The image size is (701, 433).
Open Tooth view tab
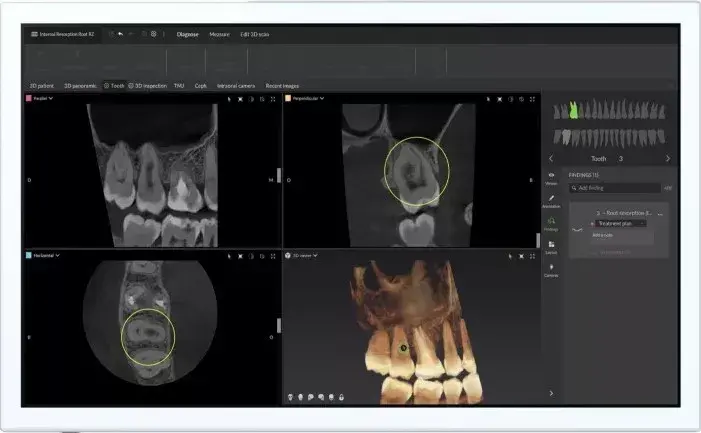click(x=114, y=86)
